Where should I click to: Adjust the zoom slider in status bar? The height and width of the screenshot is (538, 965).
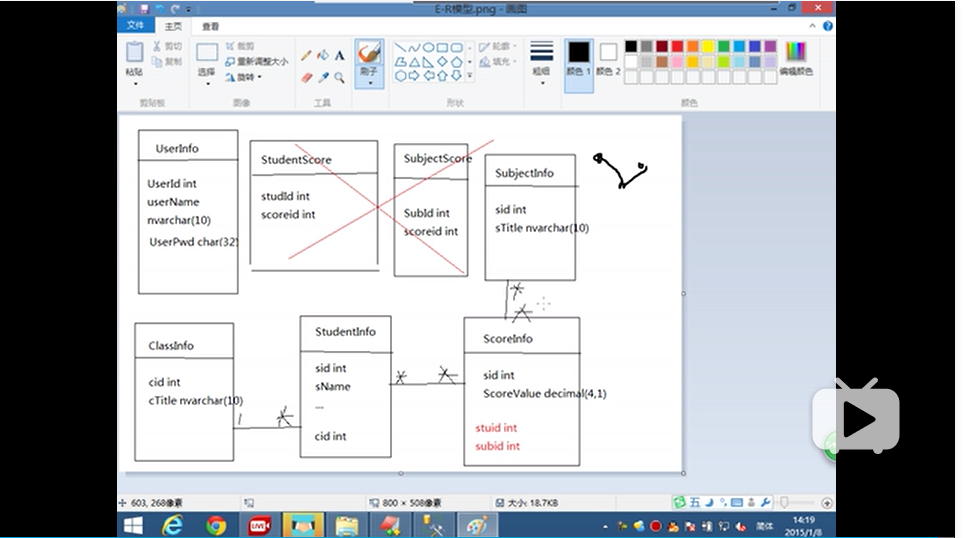click(x=785, y=503)
